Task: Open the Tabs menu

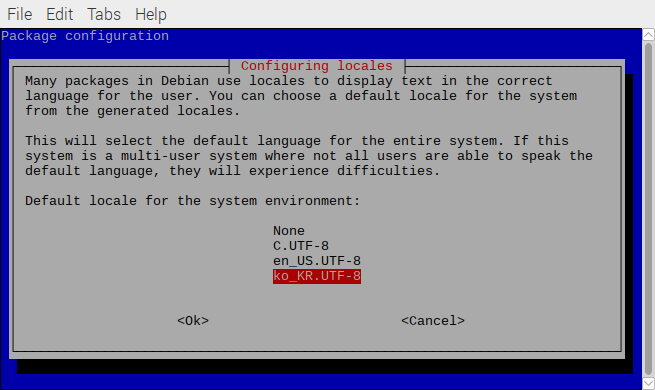Action: click(104, 14)
